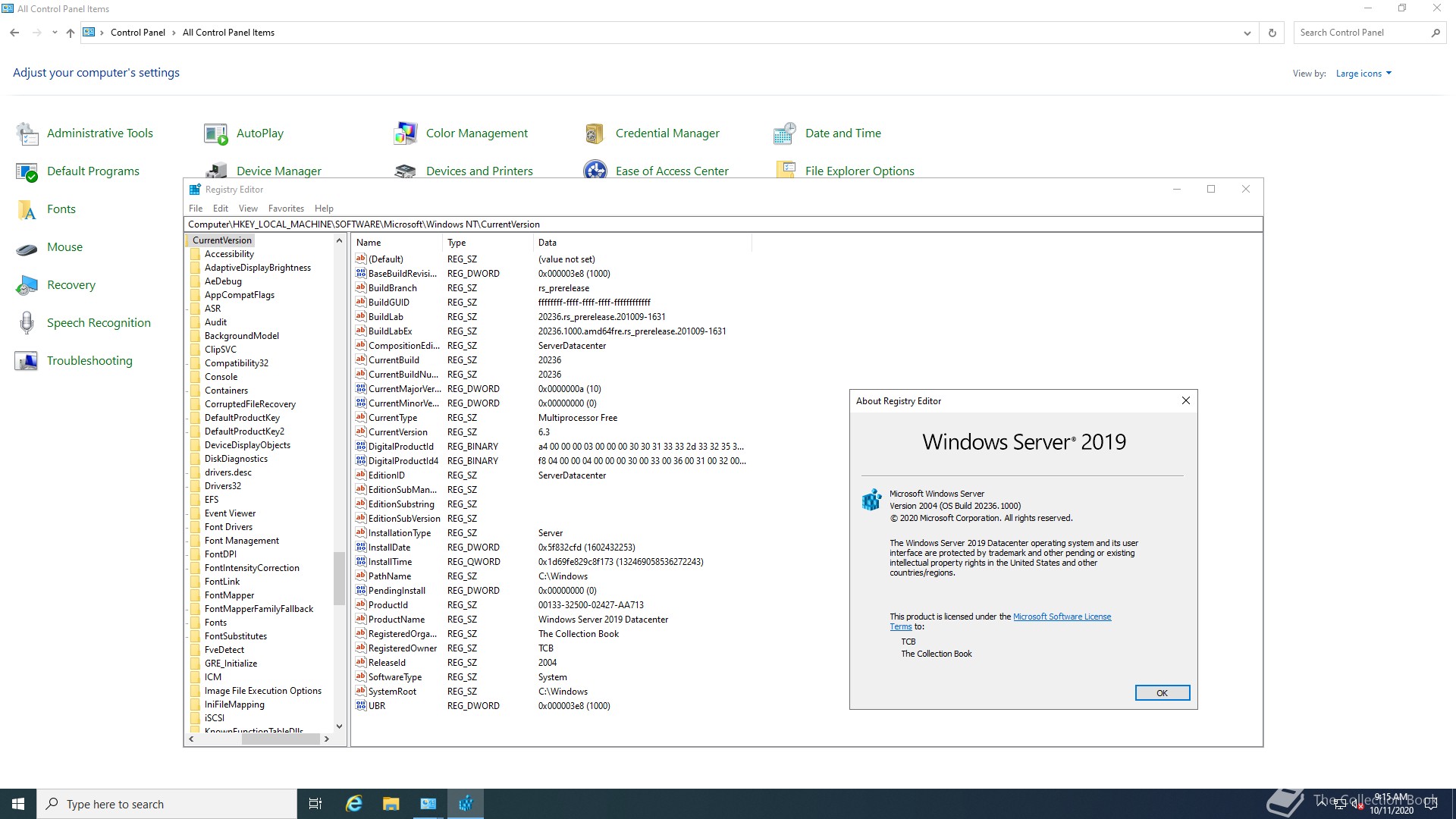Click the Search Control Panel field
Screen dimensions: 1456x819
(x=1361, y=33)
